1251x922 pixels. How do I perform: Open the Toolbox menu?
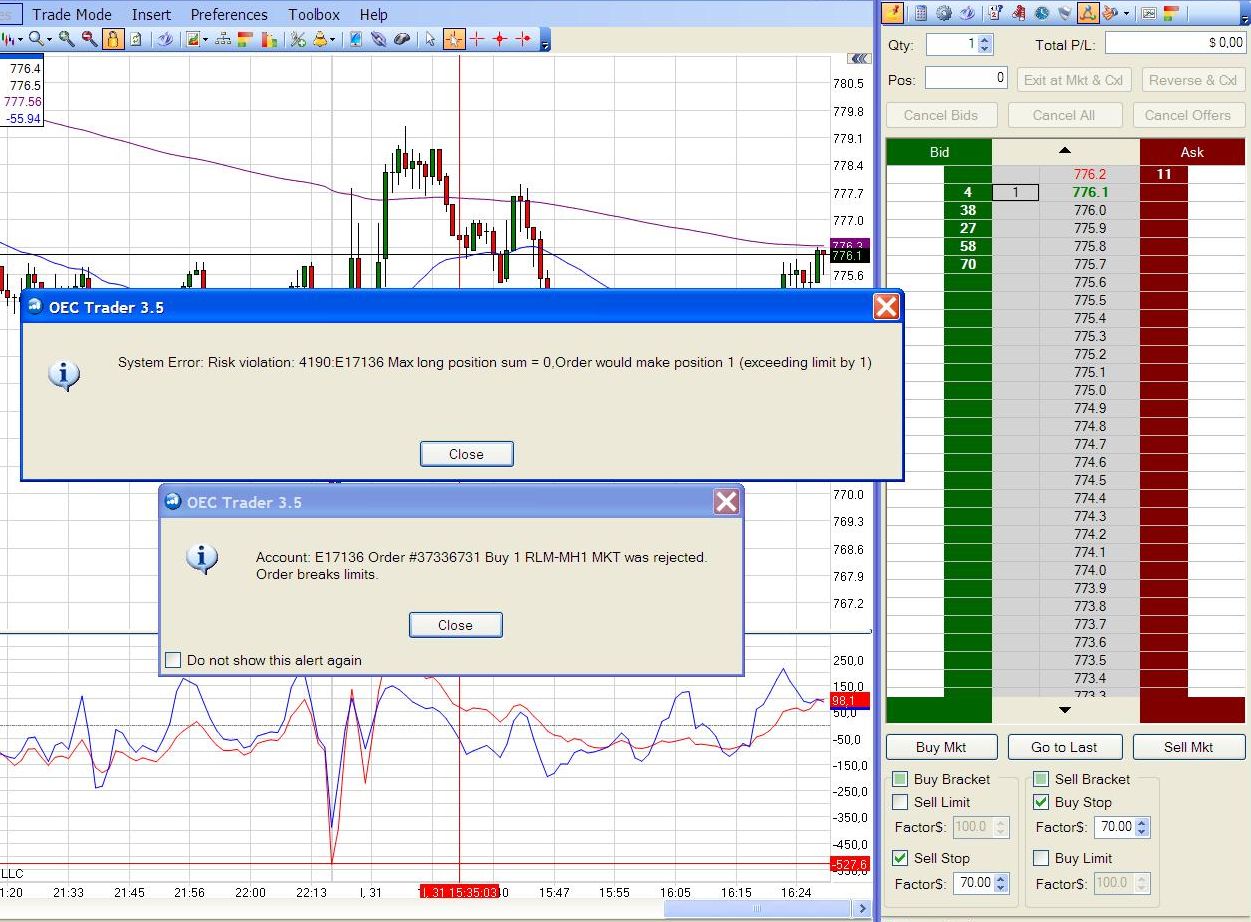[x=314, y=15]
